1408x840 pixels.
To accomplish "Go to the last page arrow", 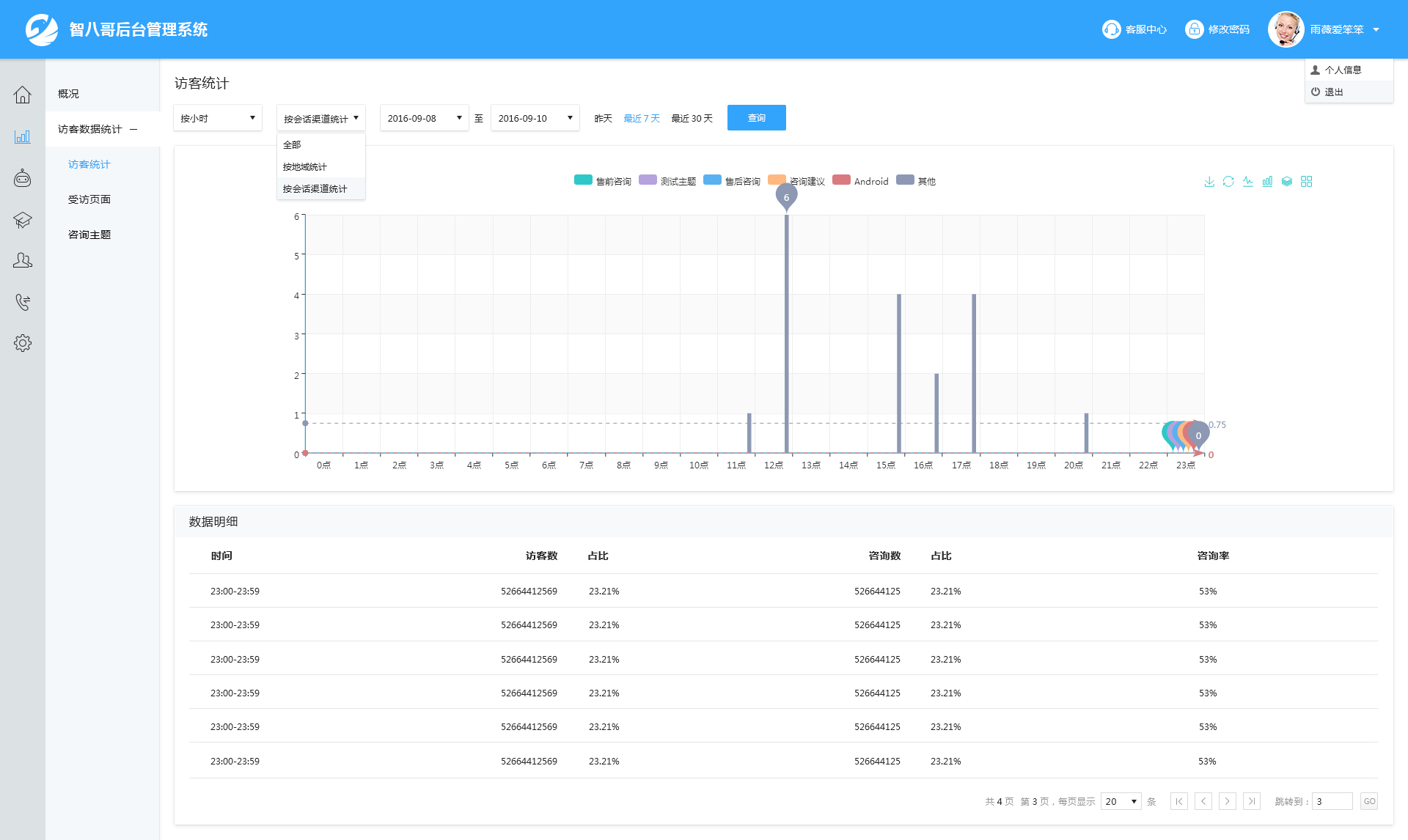I will [x=1252, y=801].
